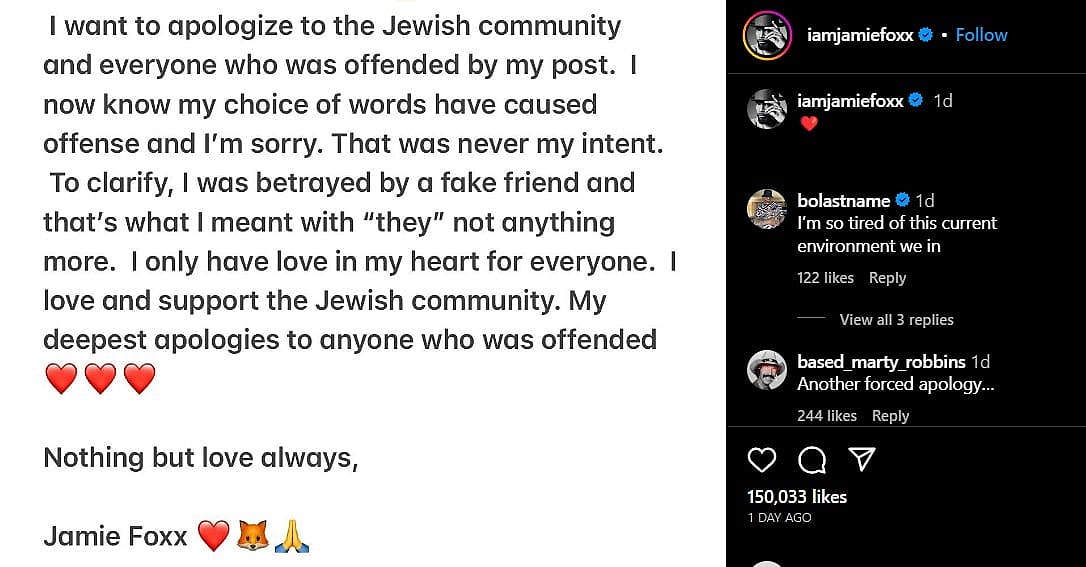Click the 1 DAY AGO timestamp

(x=779, y=518)
